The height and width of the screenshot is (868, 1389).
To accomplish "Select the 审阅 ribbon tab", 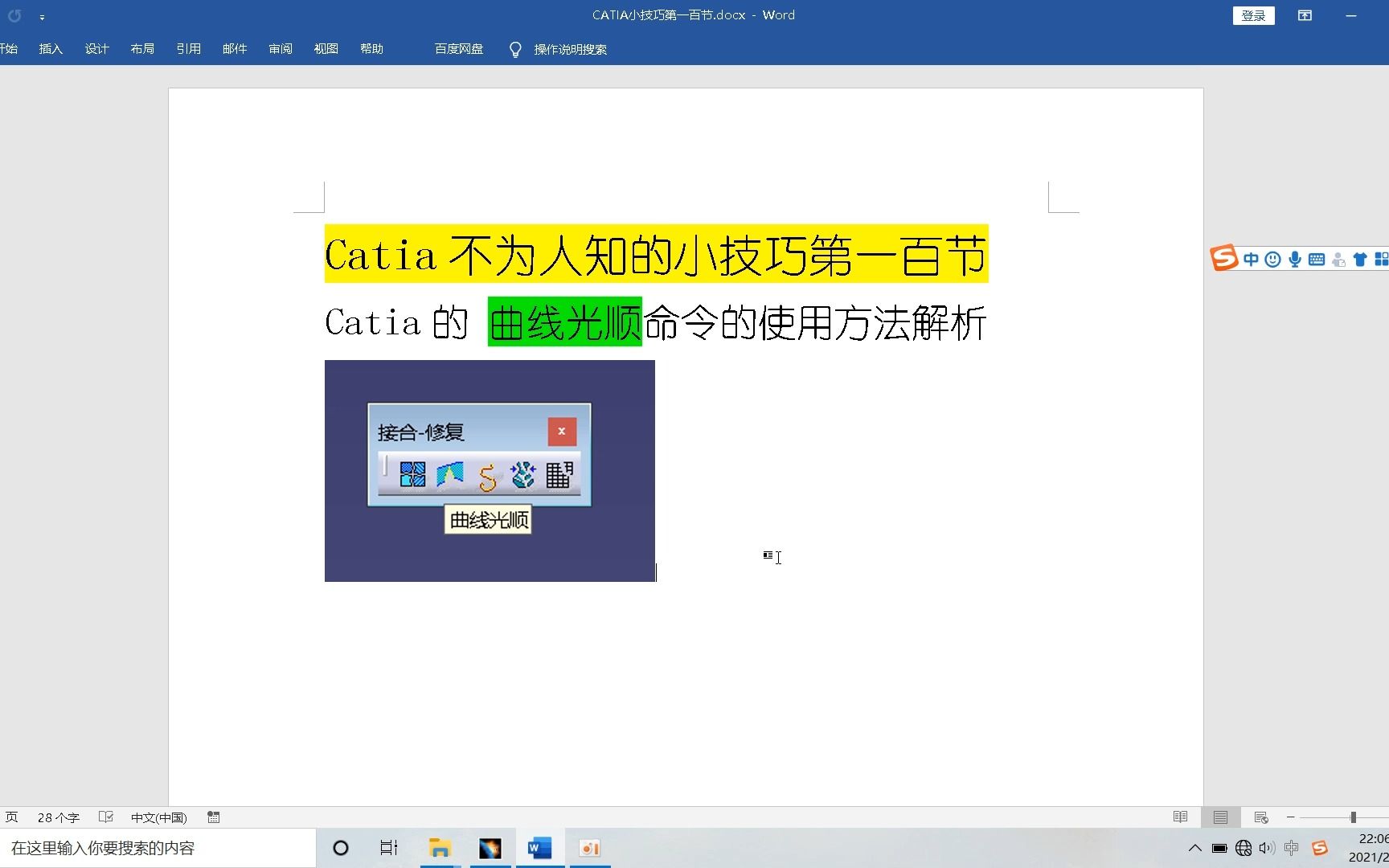I will (280, 49).
